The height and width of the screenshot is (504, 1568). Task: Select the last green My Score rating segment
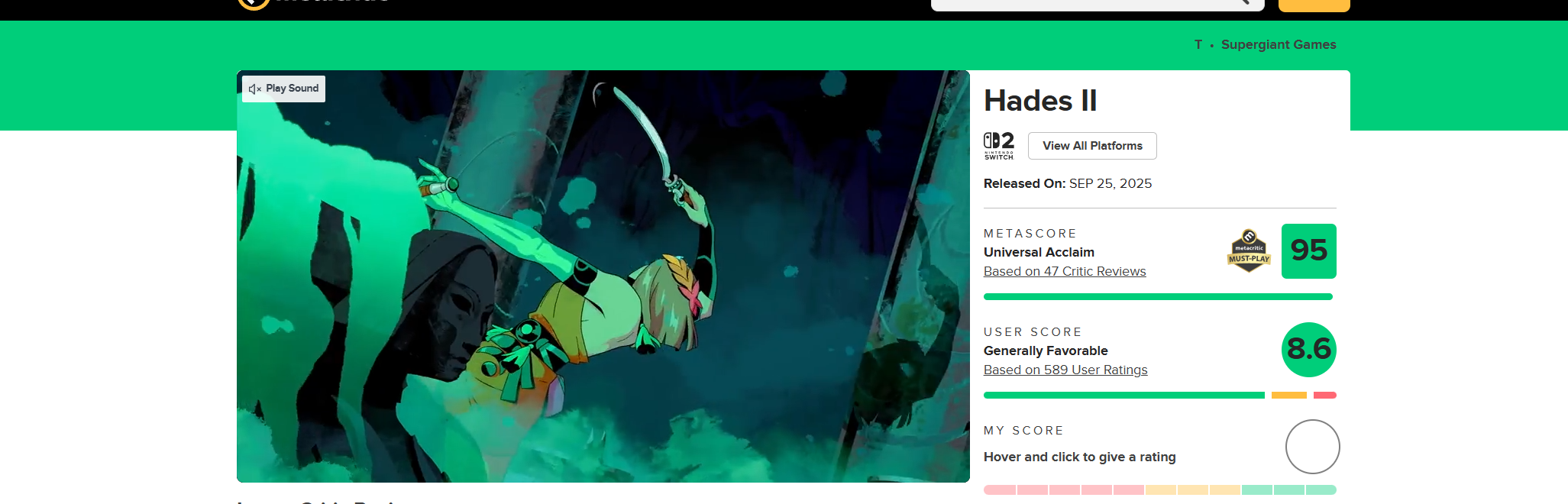[x=1321, y=489]
